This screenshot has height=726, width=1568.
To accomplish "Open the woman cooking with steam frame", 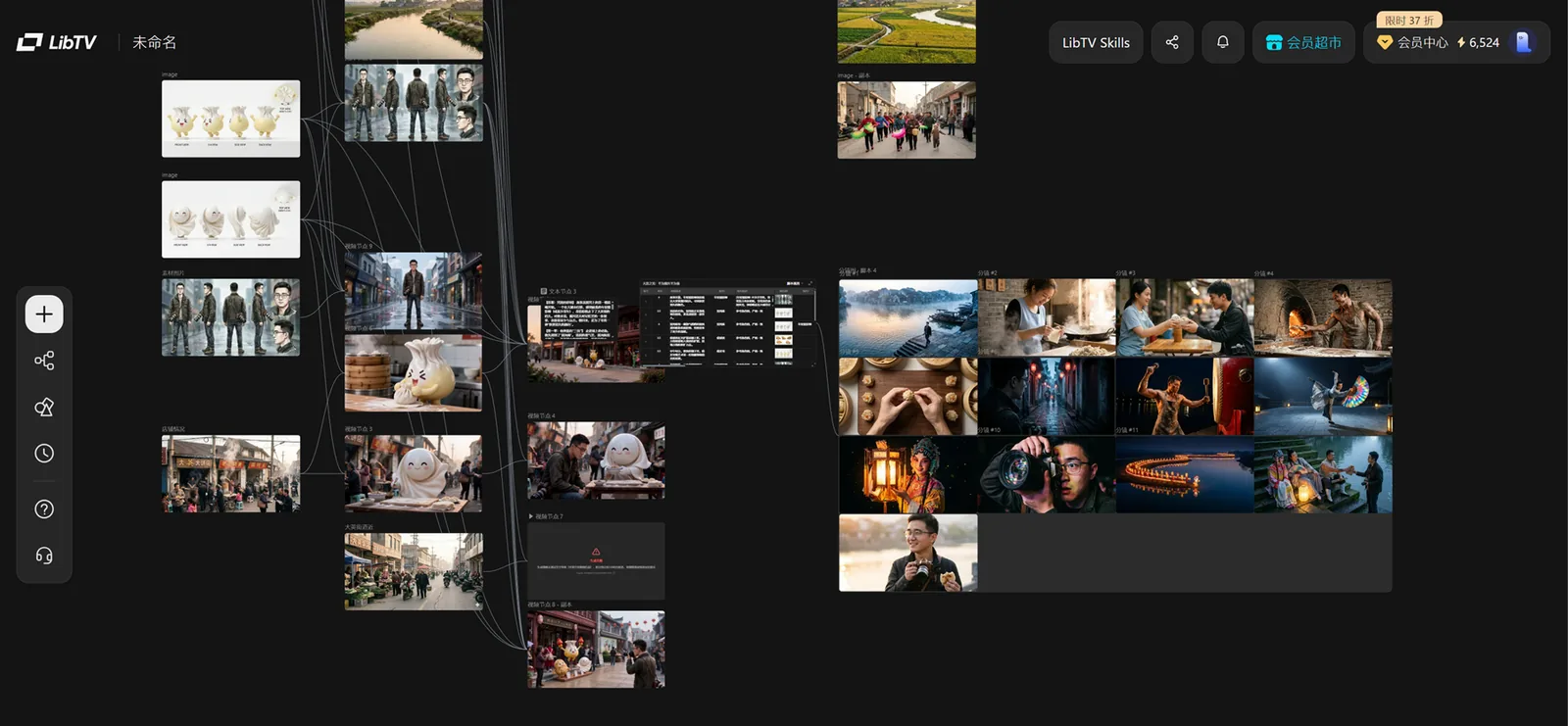I will point(1047,317).
